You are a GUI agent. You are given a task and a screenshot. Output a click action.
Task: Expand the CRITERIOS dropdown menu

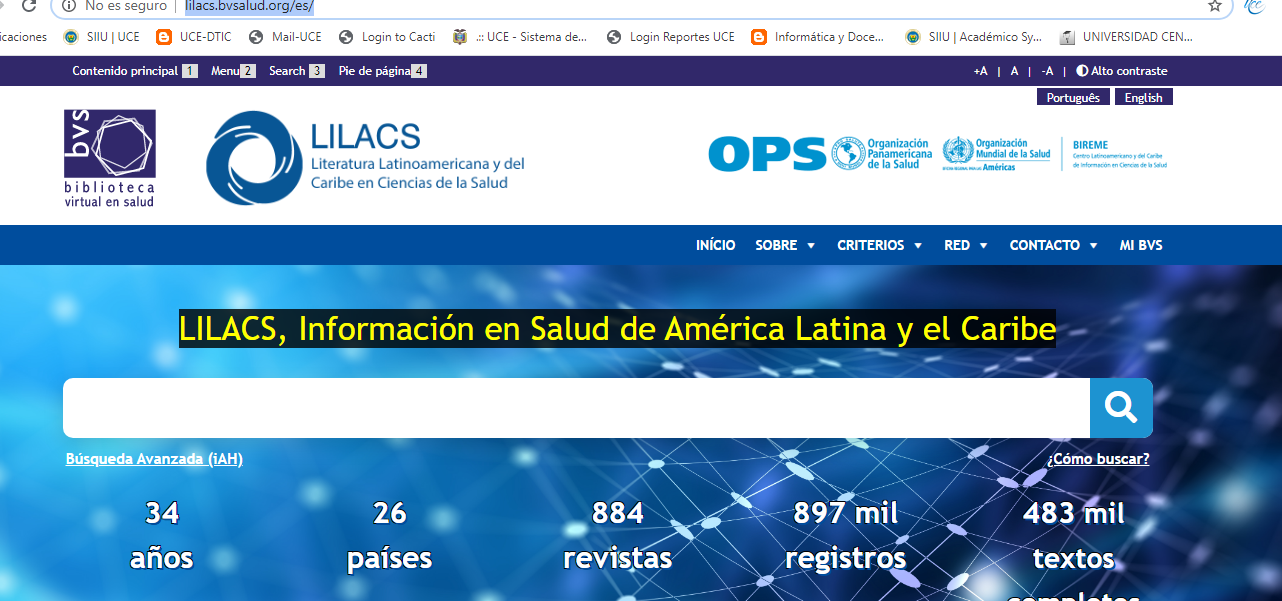coord(880,245)
